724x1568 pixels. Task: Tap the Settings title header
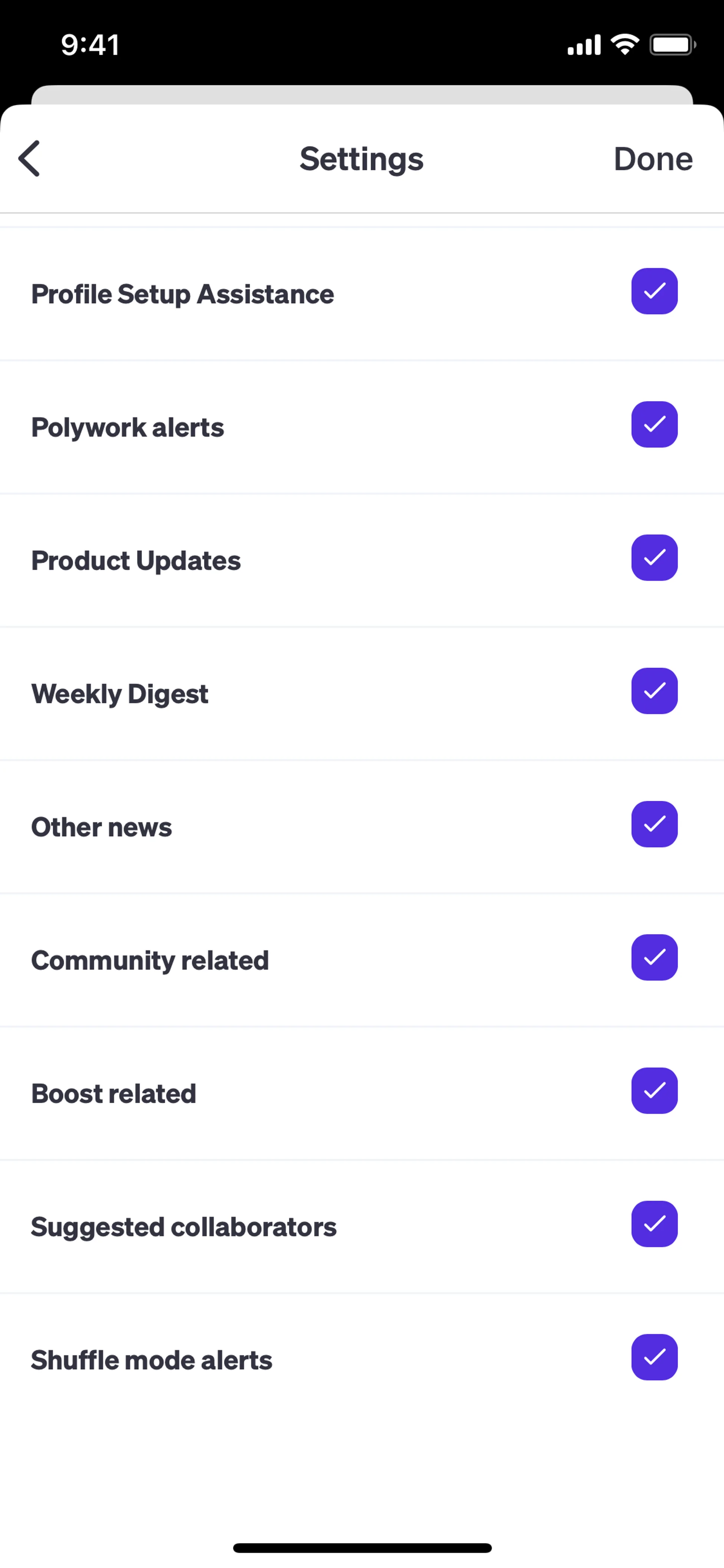coord(361,159)
